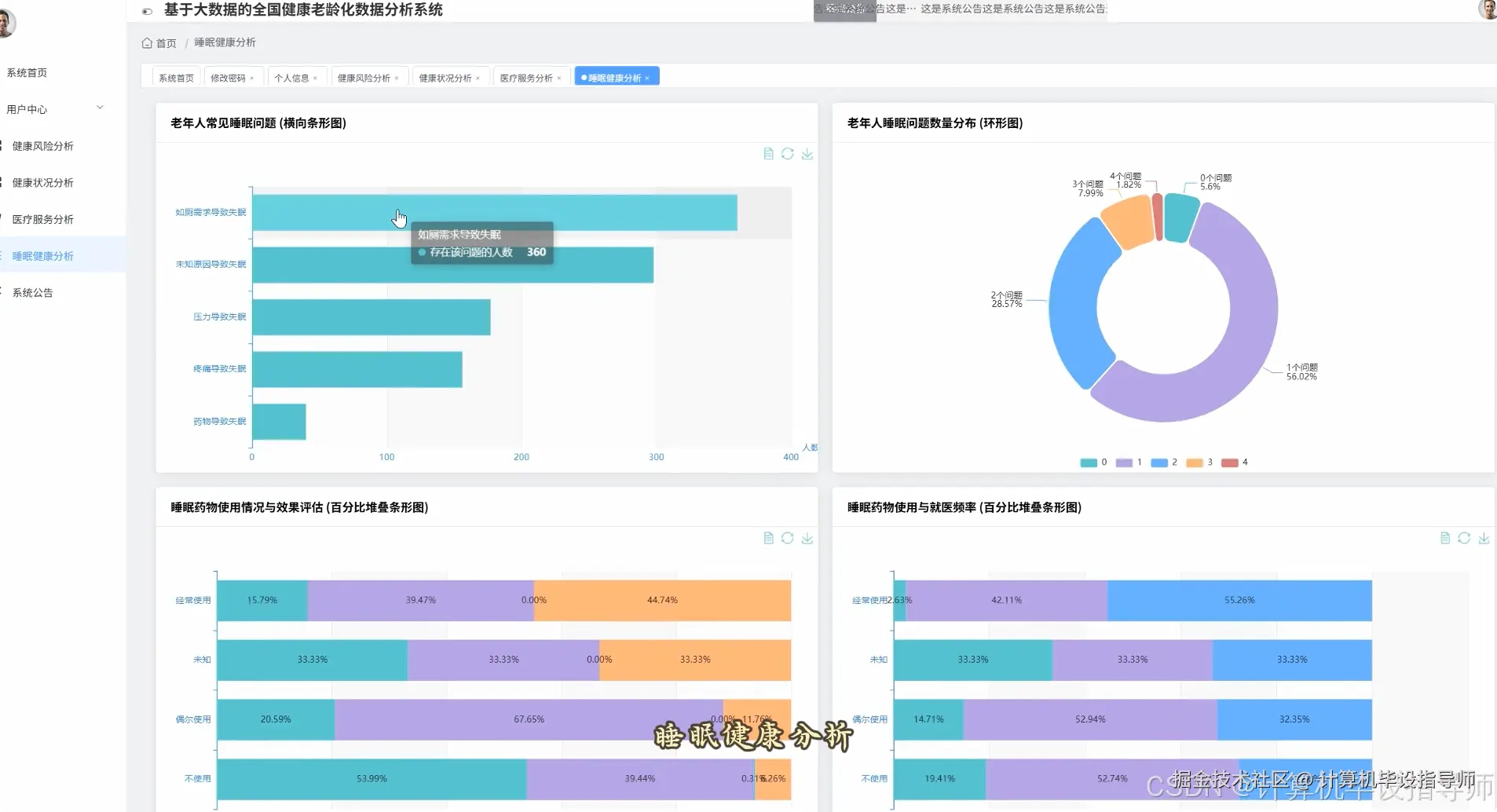Select legend color swatch 2 below the donut
This screenshot has height=812, width=1497.
[x=1161, y=463]
